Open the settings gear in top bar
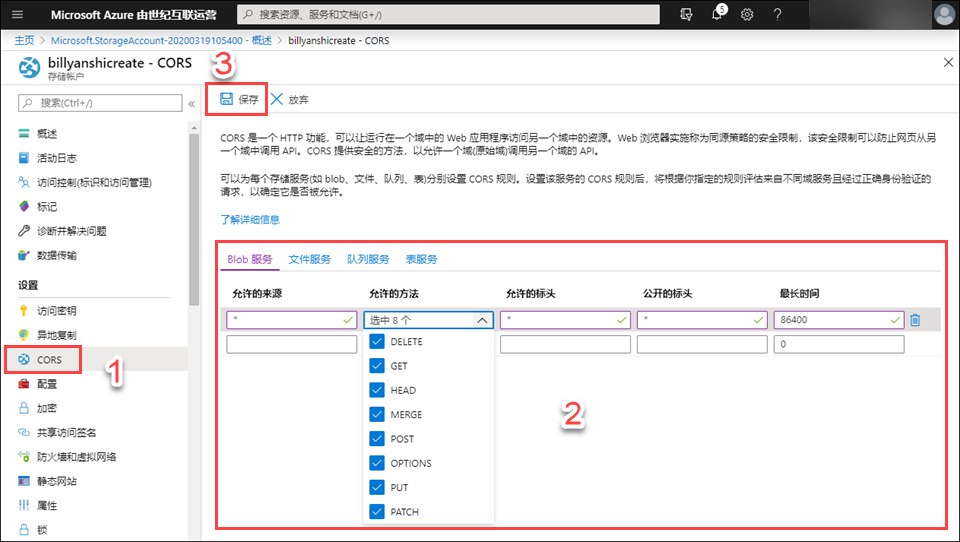This screenshot has width=960, height=542. point(747,14)
